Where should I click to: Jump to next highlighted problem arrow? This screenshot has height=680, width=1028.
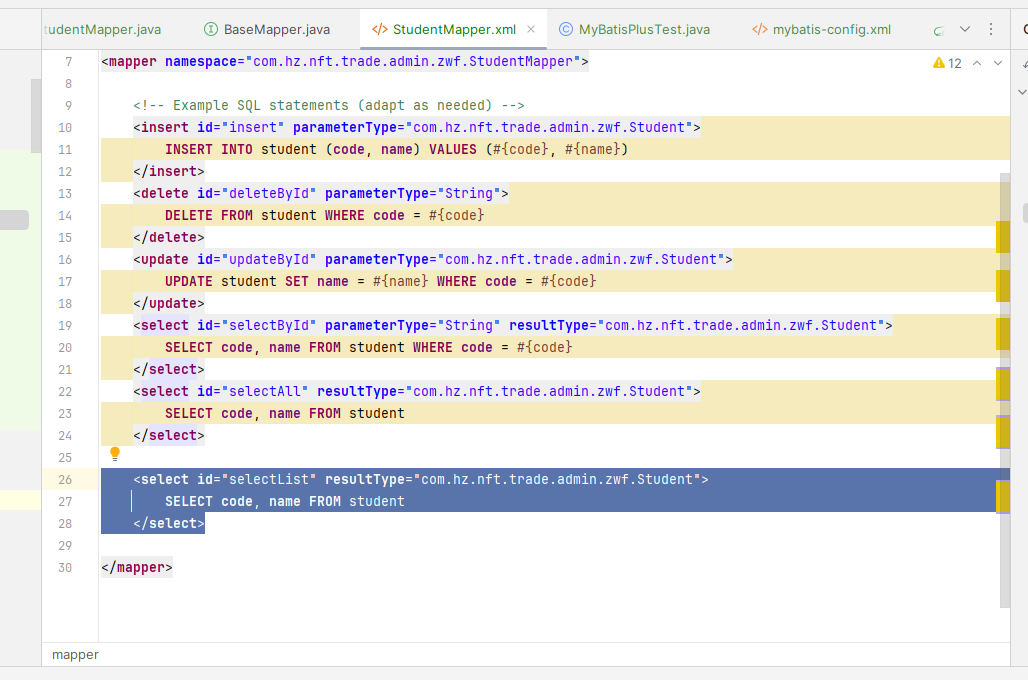coord(998,63)
